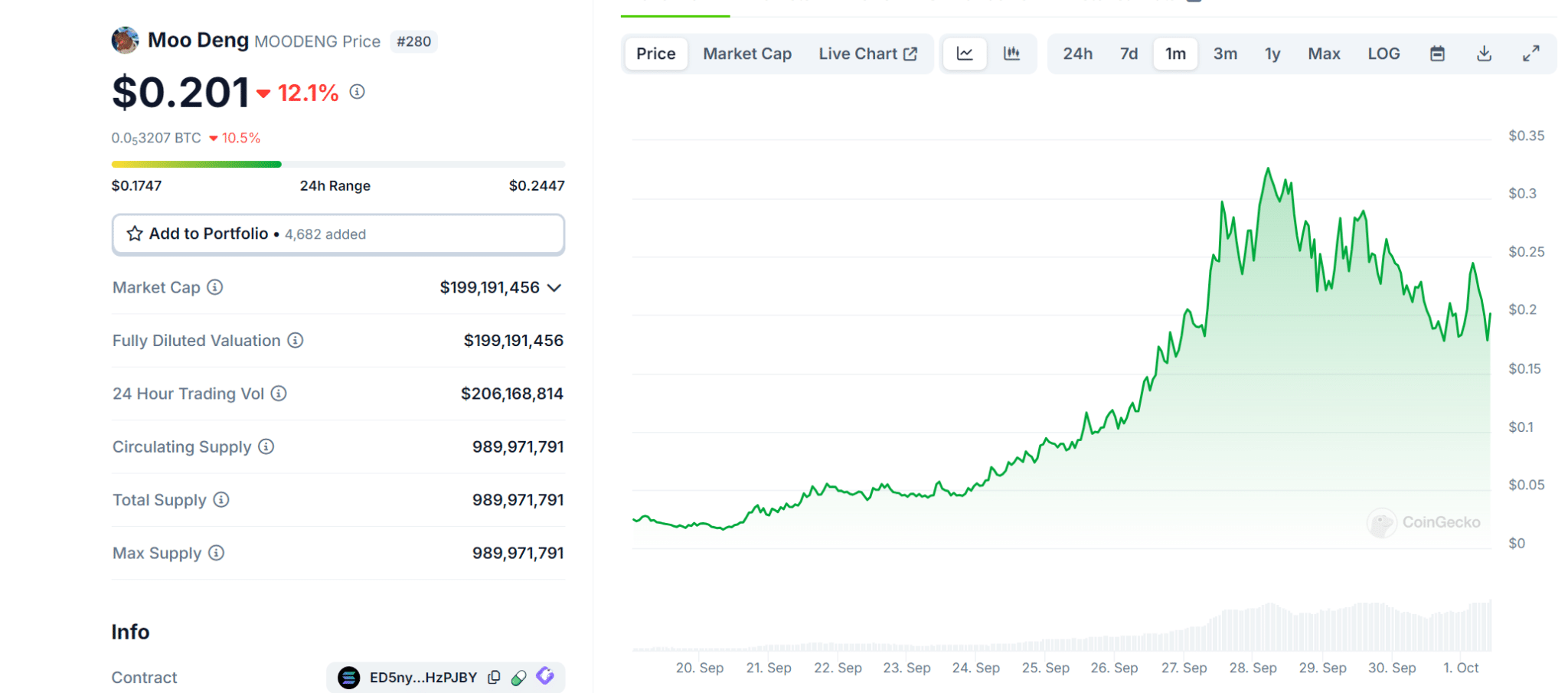Switch to candlestick chart view
This screenshot has width=1568, height=693.
tap(1011, 54)
